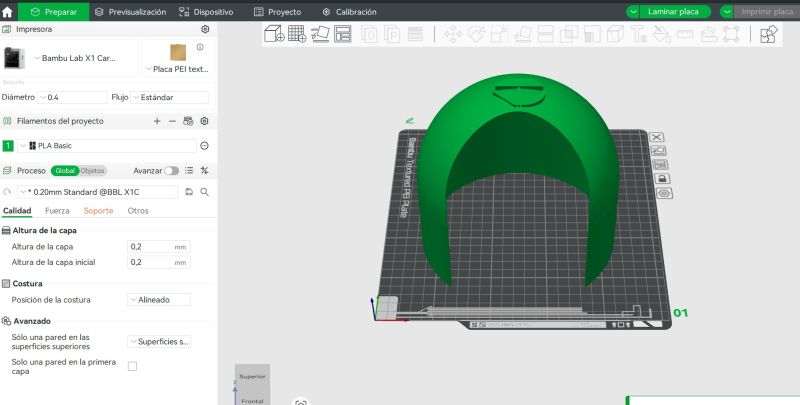Search process settings magnifier icon
The height and width of the screenshot is (405, 800).
(205, 192)
